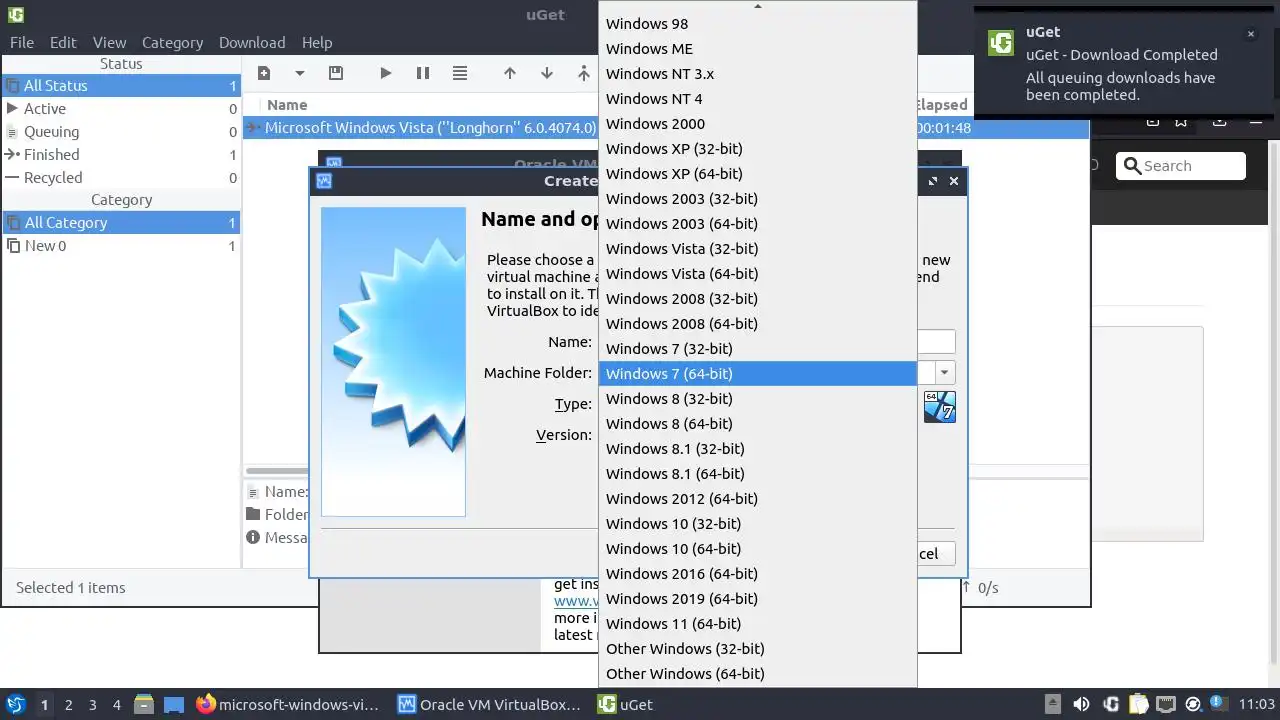Choose Windows 2008 (64-bit) option
Screen dimensions: 1280x720
757,323
